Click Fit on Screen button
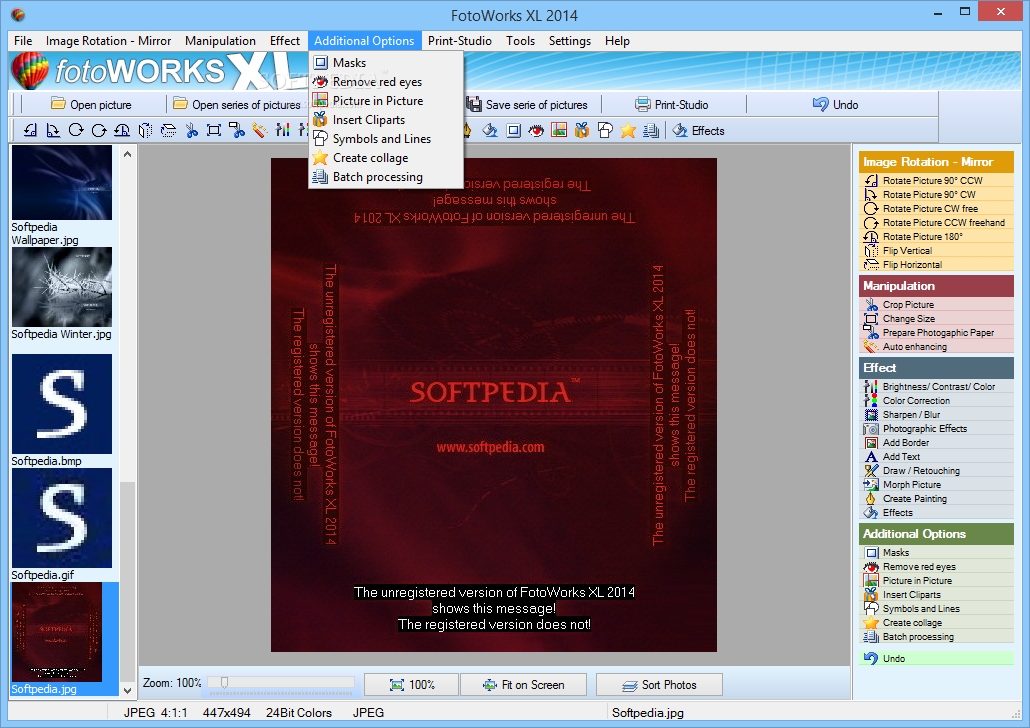The image size is (1030, 728). 523,685
